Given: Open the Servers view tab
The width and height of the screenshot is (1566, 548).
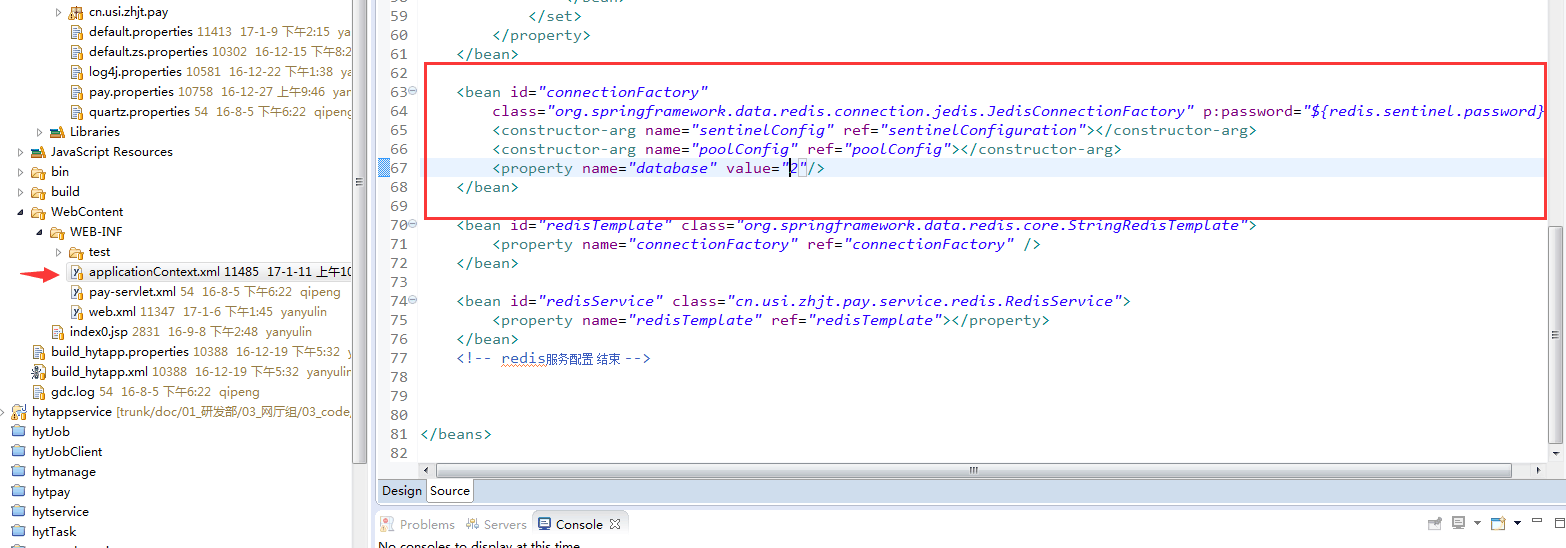Looking at the screenshot, I should 496,524.
